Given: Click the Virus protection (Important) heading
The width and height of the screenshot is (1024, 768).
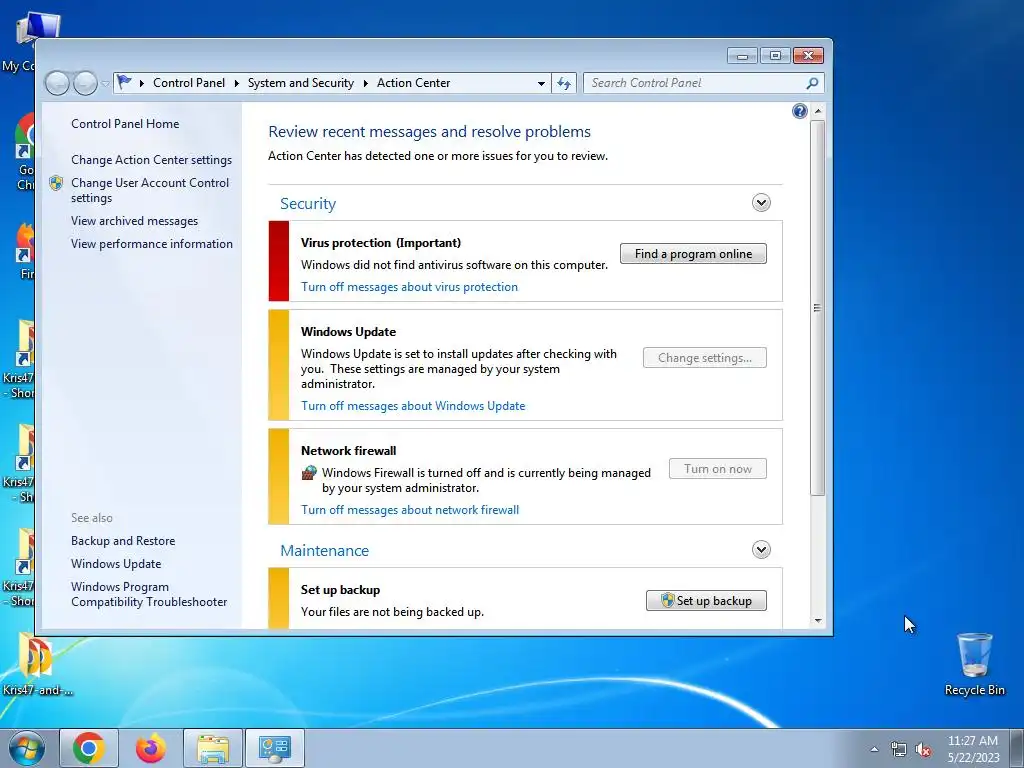Looking at the screenshot, I should click(x=381, y=242).
